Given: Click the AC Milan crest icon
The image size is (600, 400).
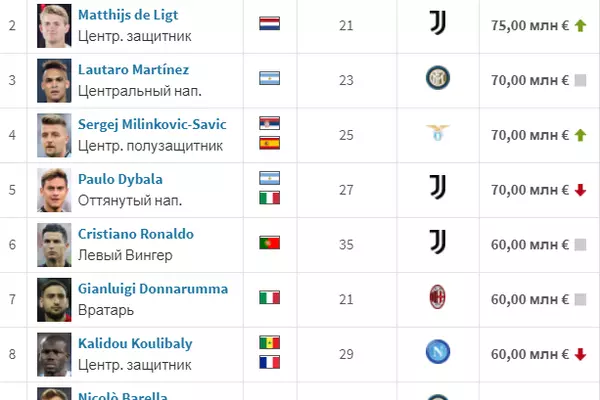Looking at the screenshot, I should coord(437,297).
